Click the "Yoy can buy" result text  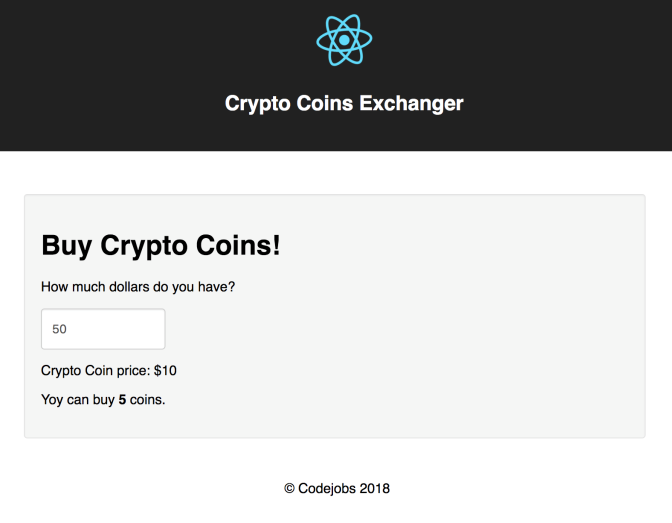pos(78,400)
